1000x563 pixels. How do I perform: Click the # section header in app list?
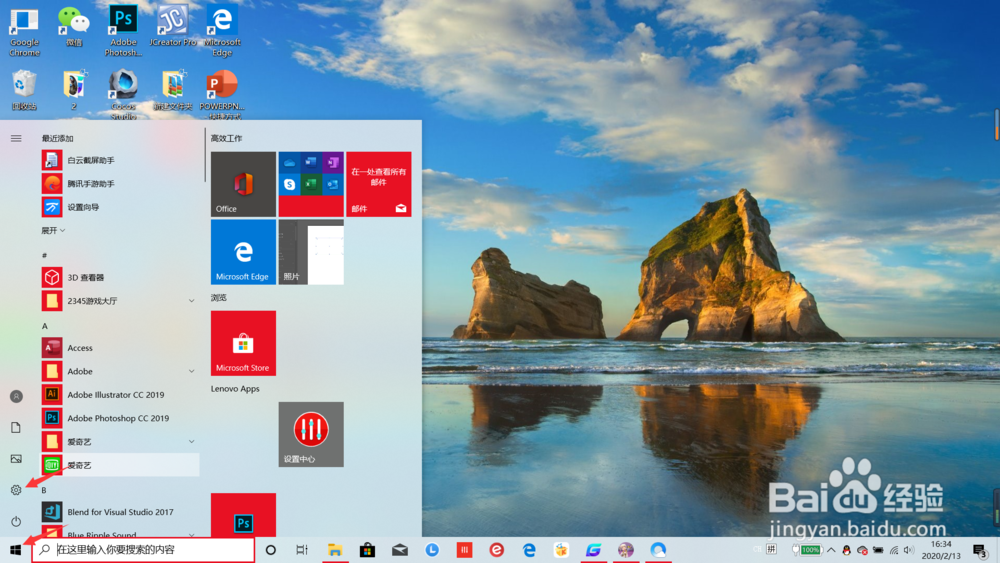coord(45,255)
